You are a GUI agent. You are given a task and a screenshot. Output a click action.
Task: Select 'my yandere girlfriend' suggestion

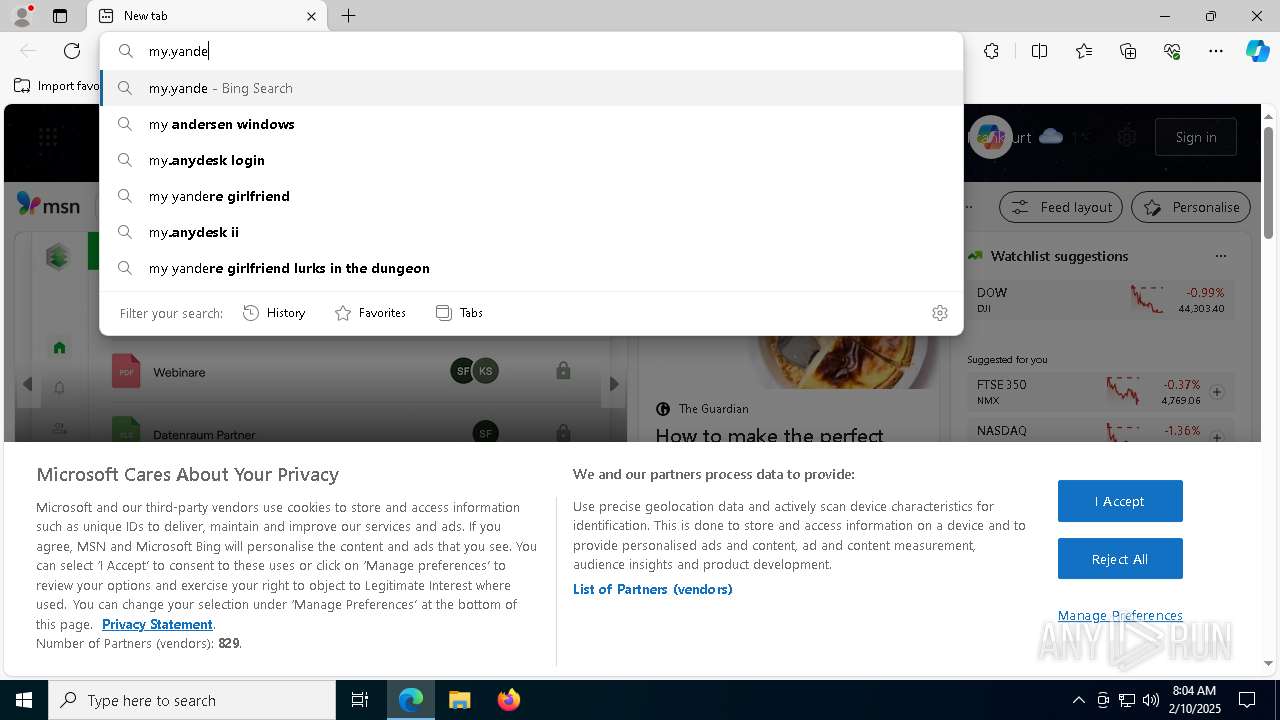(x=531, y=196)
